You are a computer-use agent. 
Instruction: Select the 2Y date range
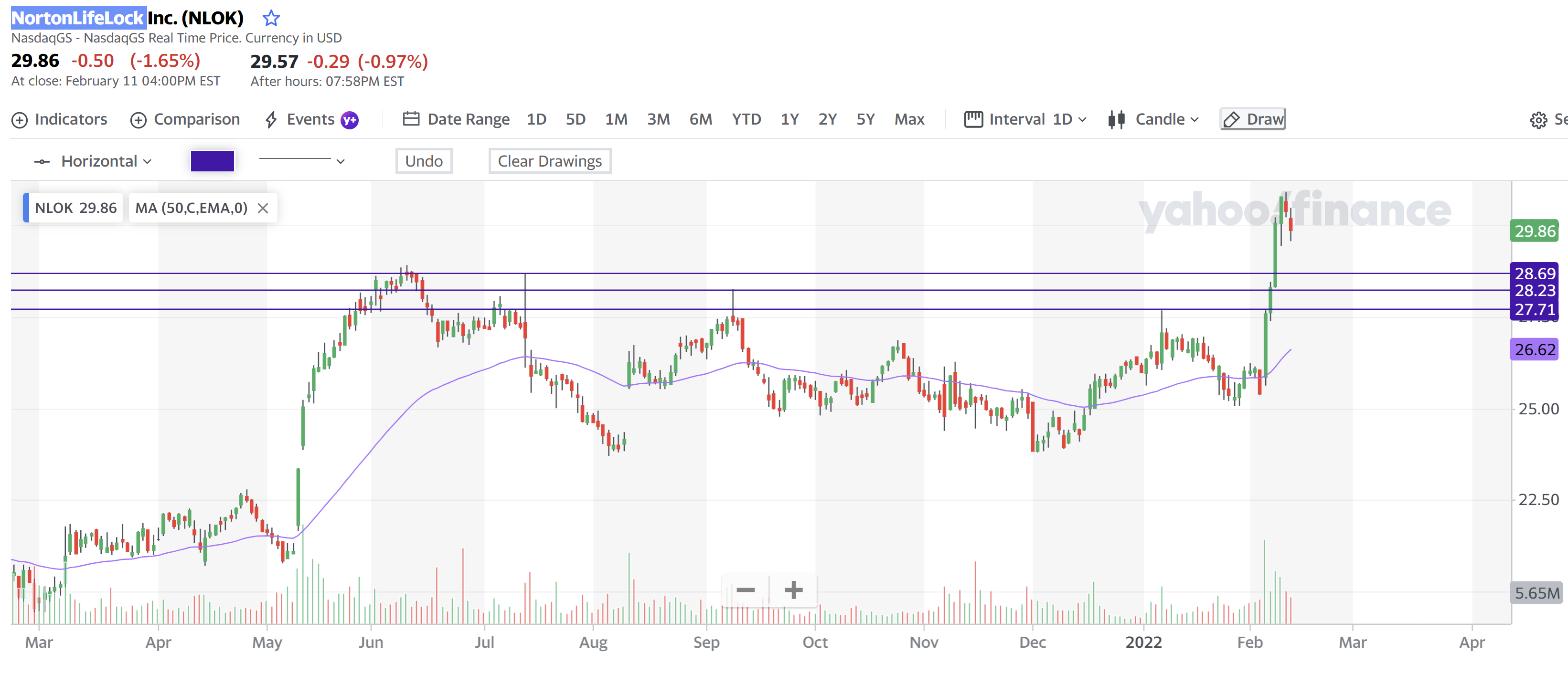827,119
